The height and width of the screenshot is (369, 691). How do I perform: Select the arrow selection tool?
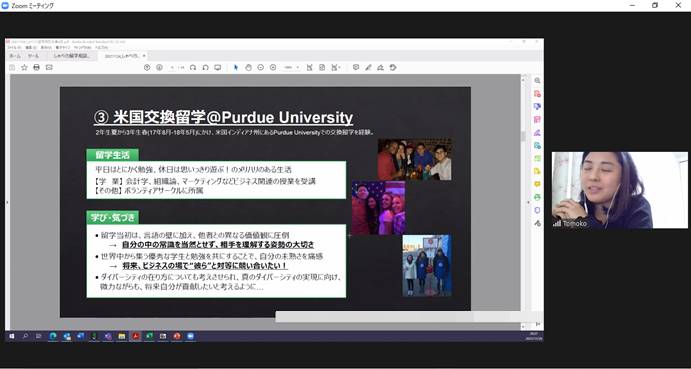coord(236,67)
